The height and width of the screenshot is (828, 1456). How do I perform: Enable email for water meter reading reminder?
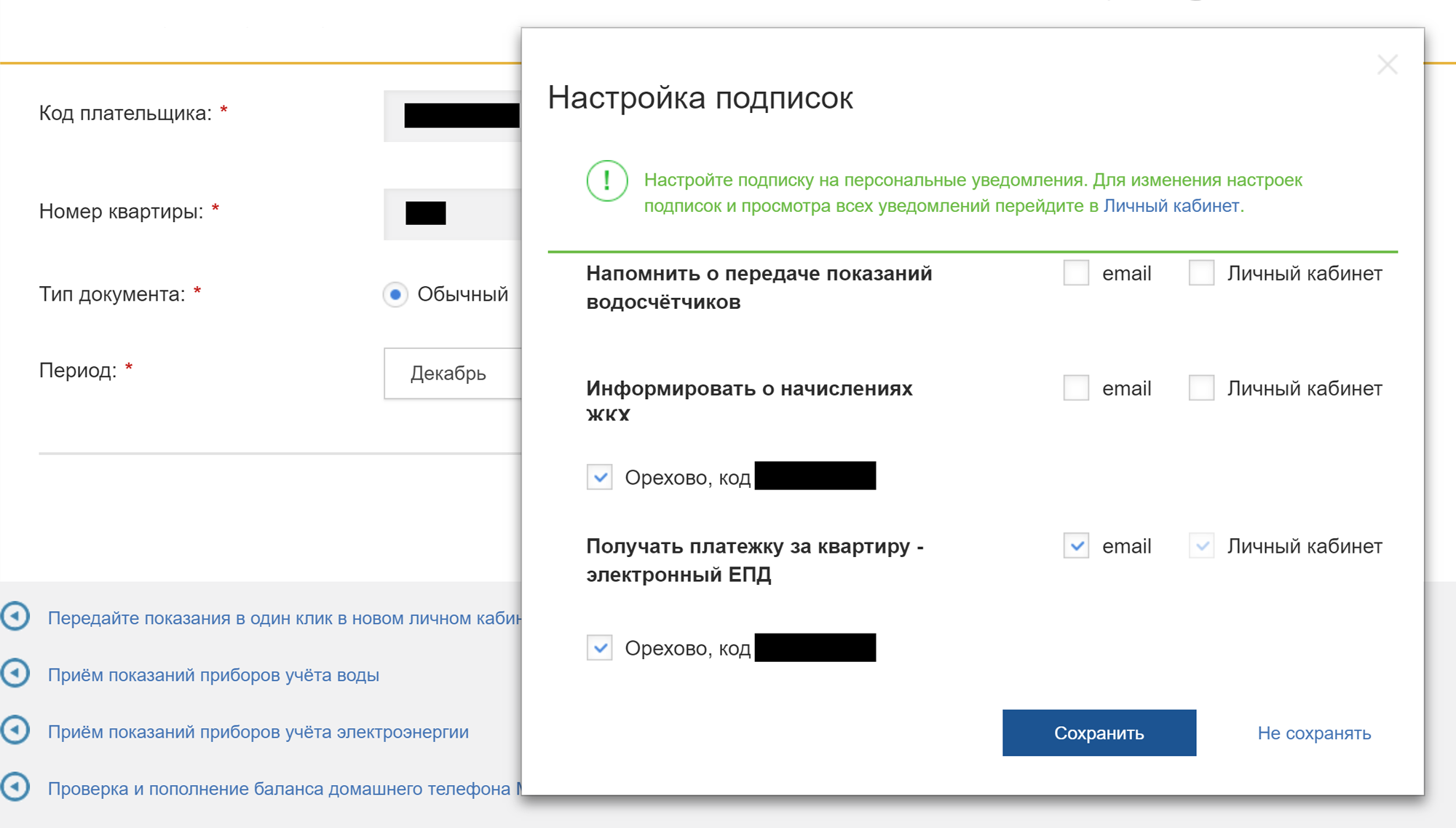pyautogui.click(x=1076, y=273)
